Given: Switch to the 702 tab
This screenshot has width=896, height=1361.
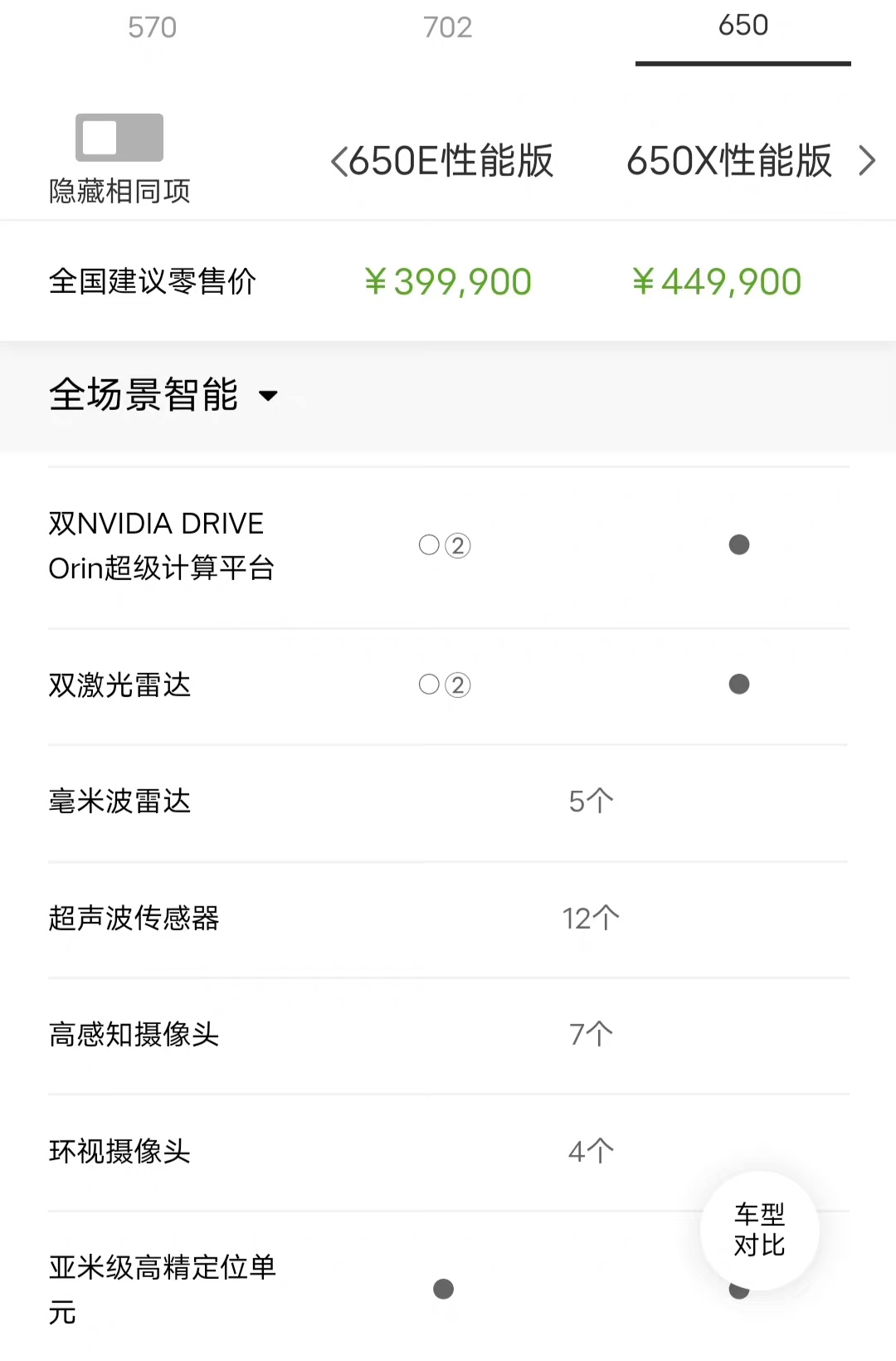Looking at the screenshot, I should [447, 27].
